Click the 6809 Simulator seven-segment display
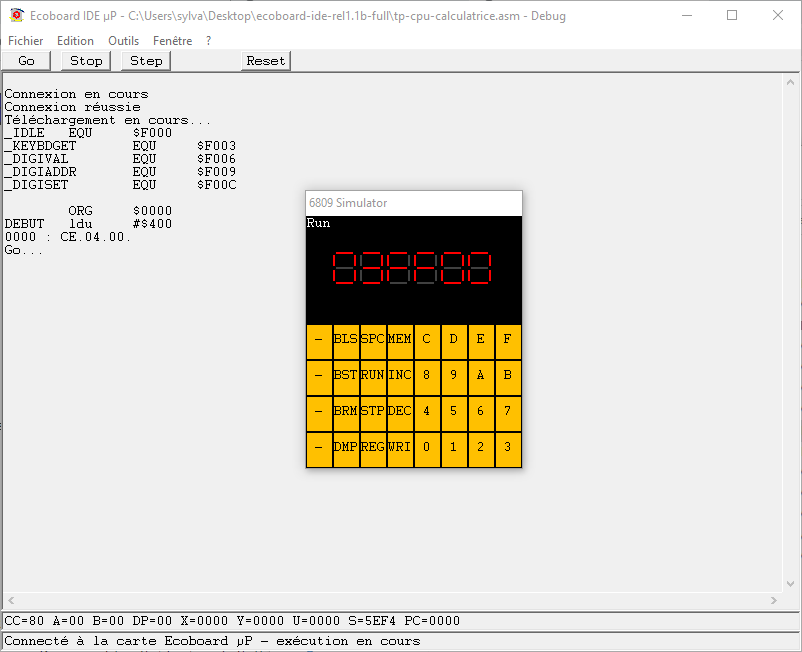Image resolution: width=802 pixels, height=652 pixels. click(x=412, y=268)
